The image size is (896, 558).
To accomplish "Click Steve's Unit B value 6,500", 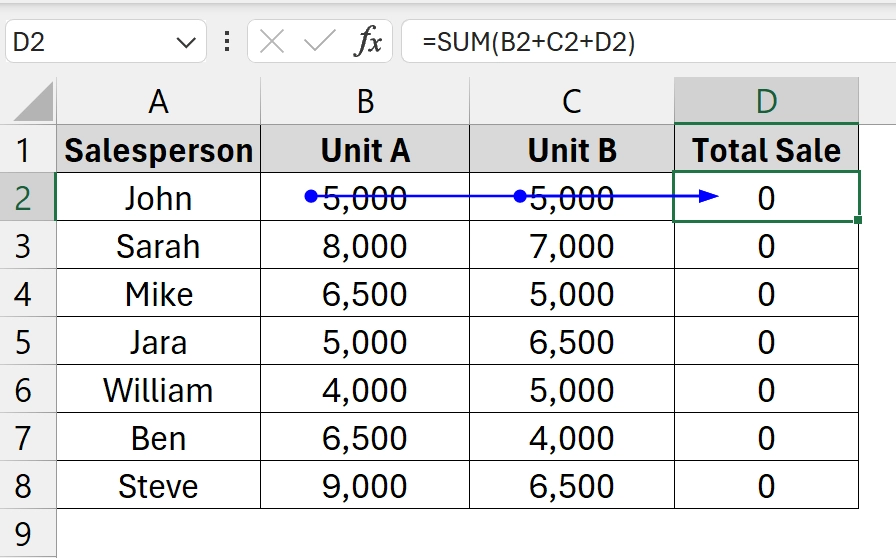I will click(572, 485).
